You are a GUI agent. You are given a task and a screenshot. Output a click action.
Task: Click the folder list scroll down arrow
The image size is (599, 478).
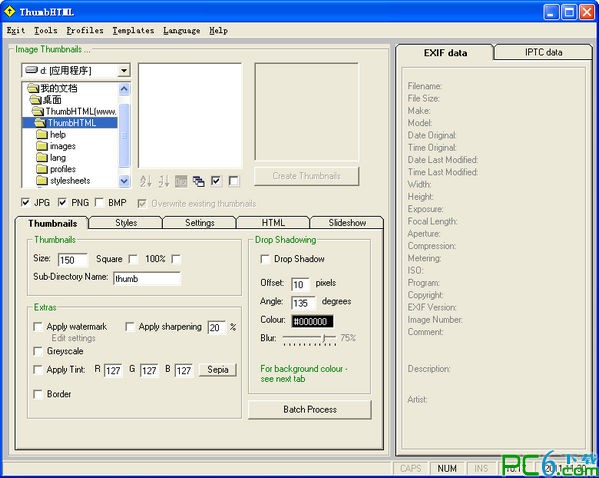124,180
